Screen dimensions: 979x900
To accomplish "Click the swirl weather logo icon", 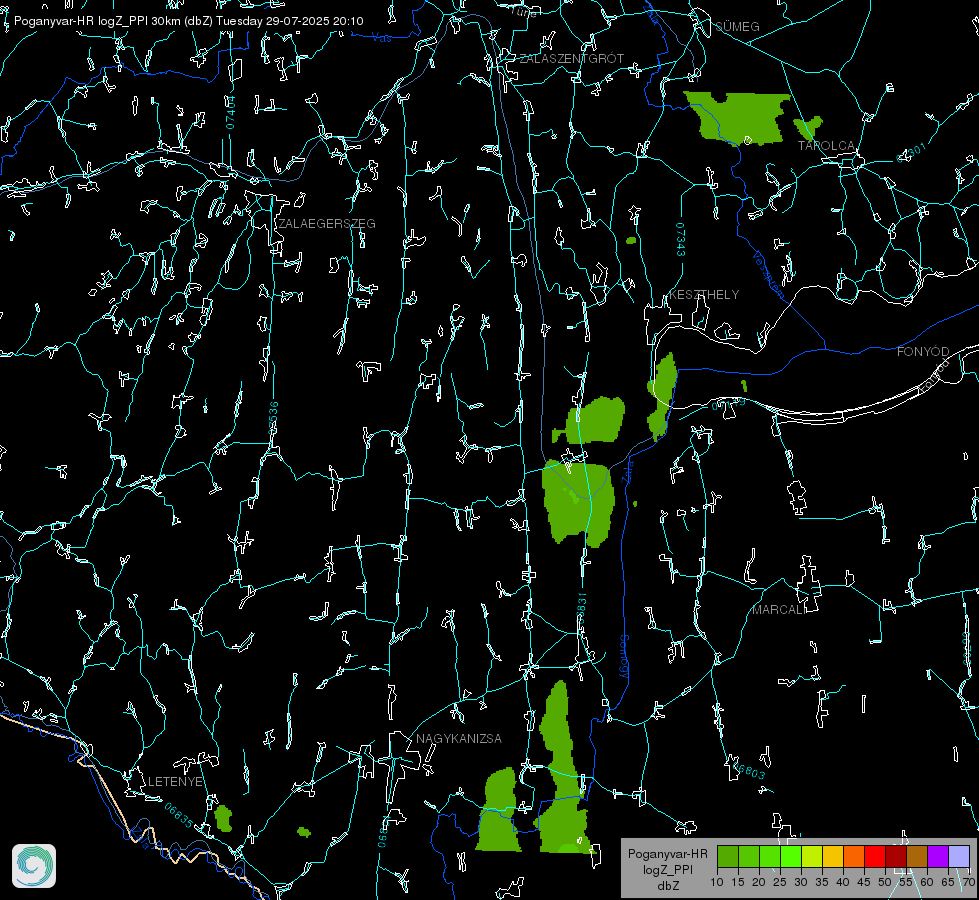I will point(34,866).
